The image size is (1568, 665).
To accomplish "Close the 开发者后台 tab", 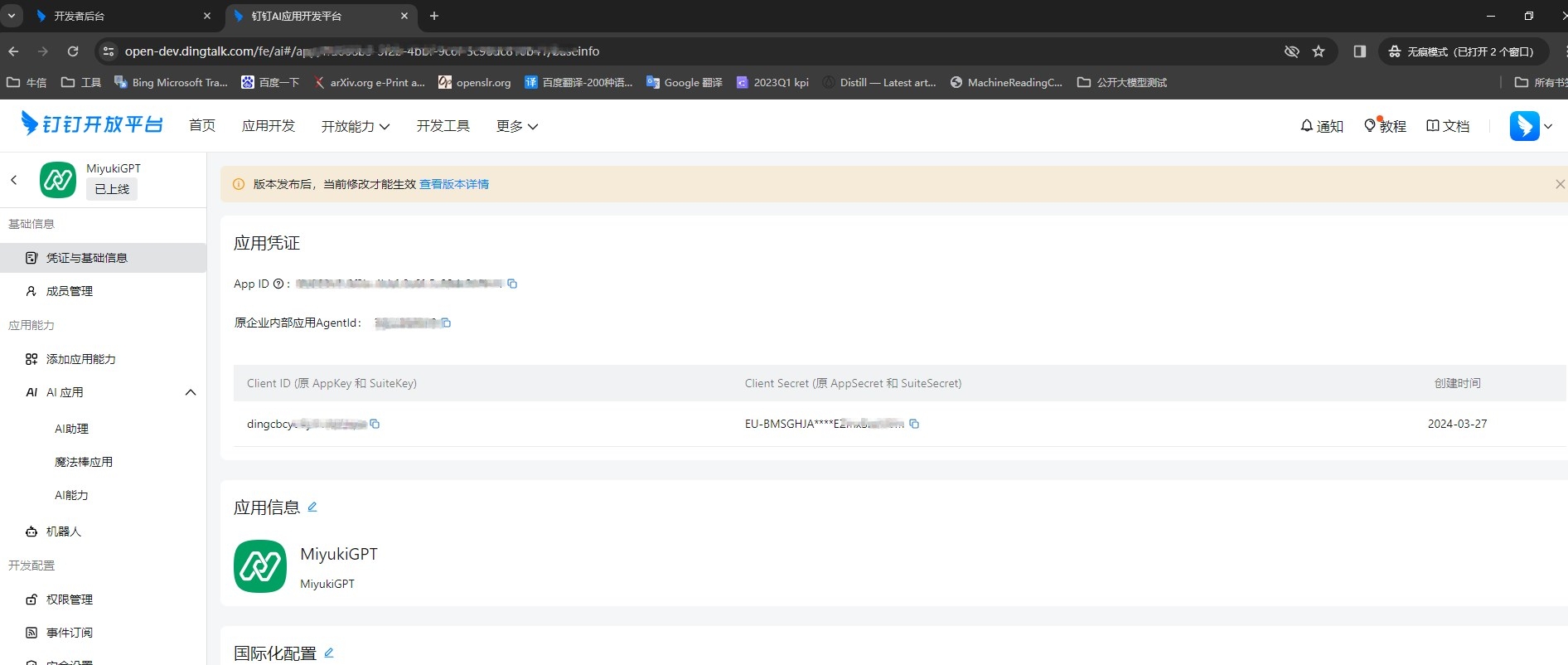I will [x=207, y=16].
